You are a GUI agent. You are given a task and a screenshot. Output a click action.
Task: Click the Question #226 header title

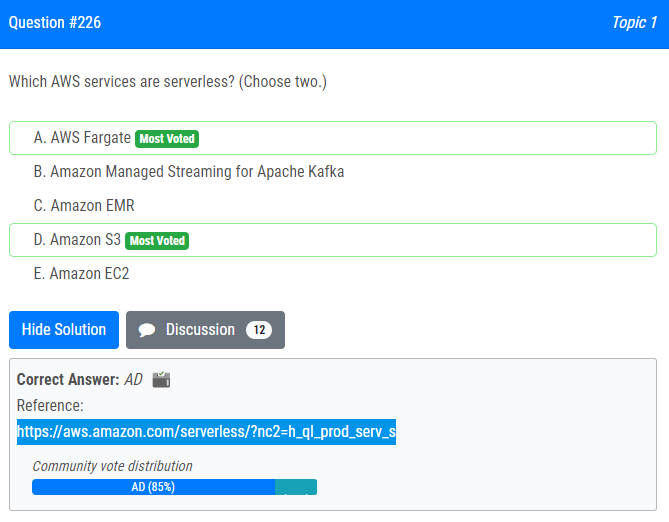click(x=55, y=23)
